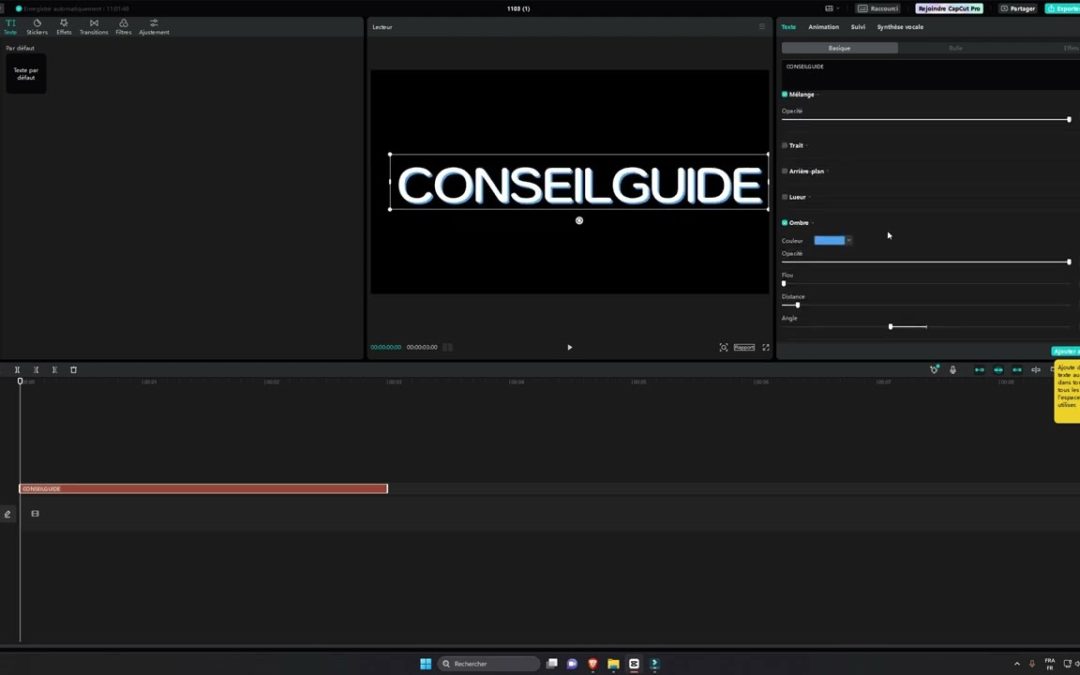Click the track lock icon beside the pencil
Image resolution: width=1080 pixels, height=675 pixels.
click(x=35, y=514)
